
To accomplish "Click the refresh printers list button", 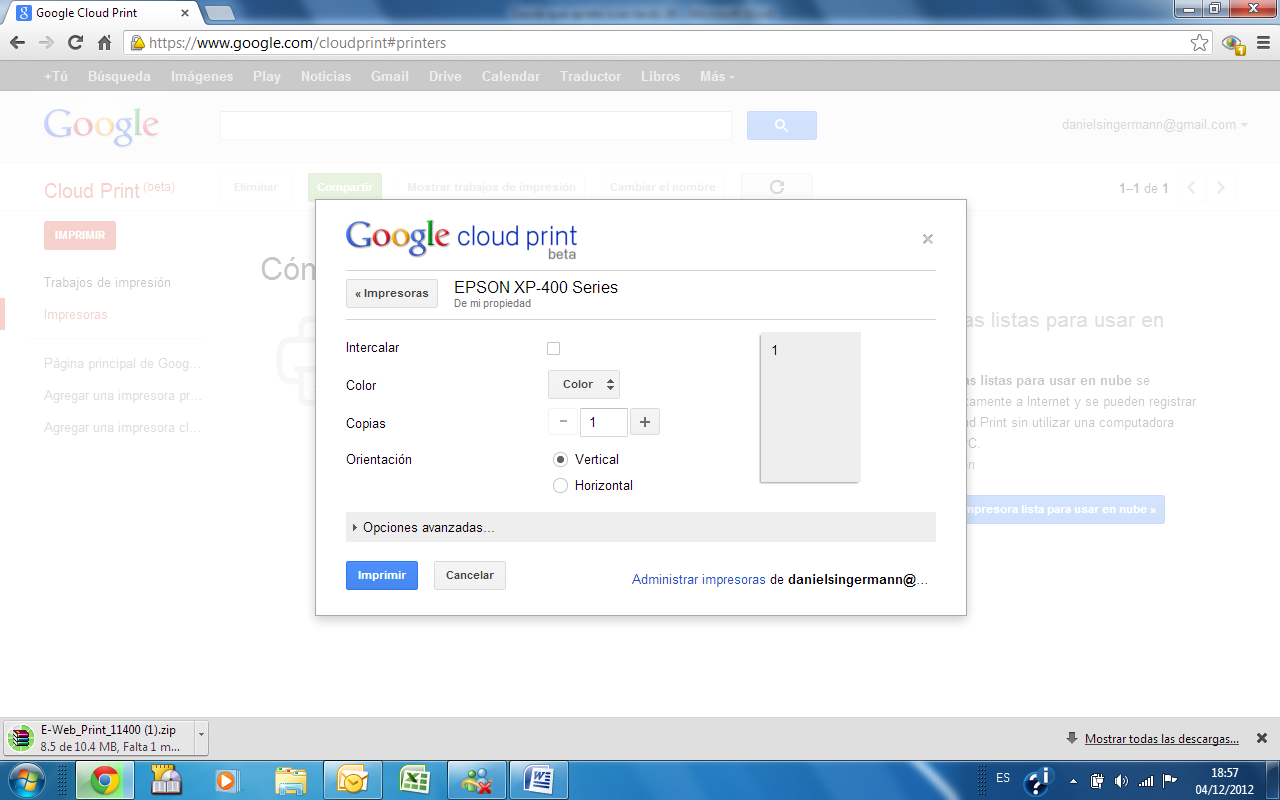I will pos(776,187).
